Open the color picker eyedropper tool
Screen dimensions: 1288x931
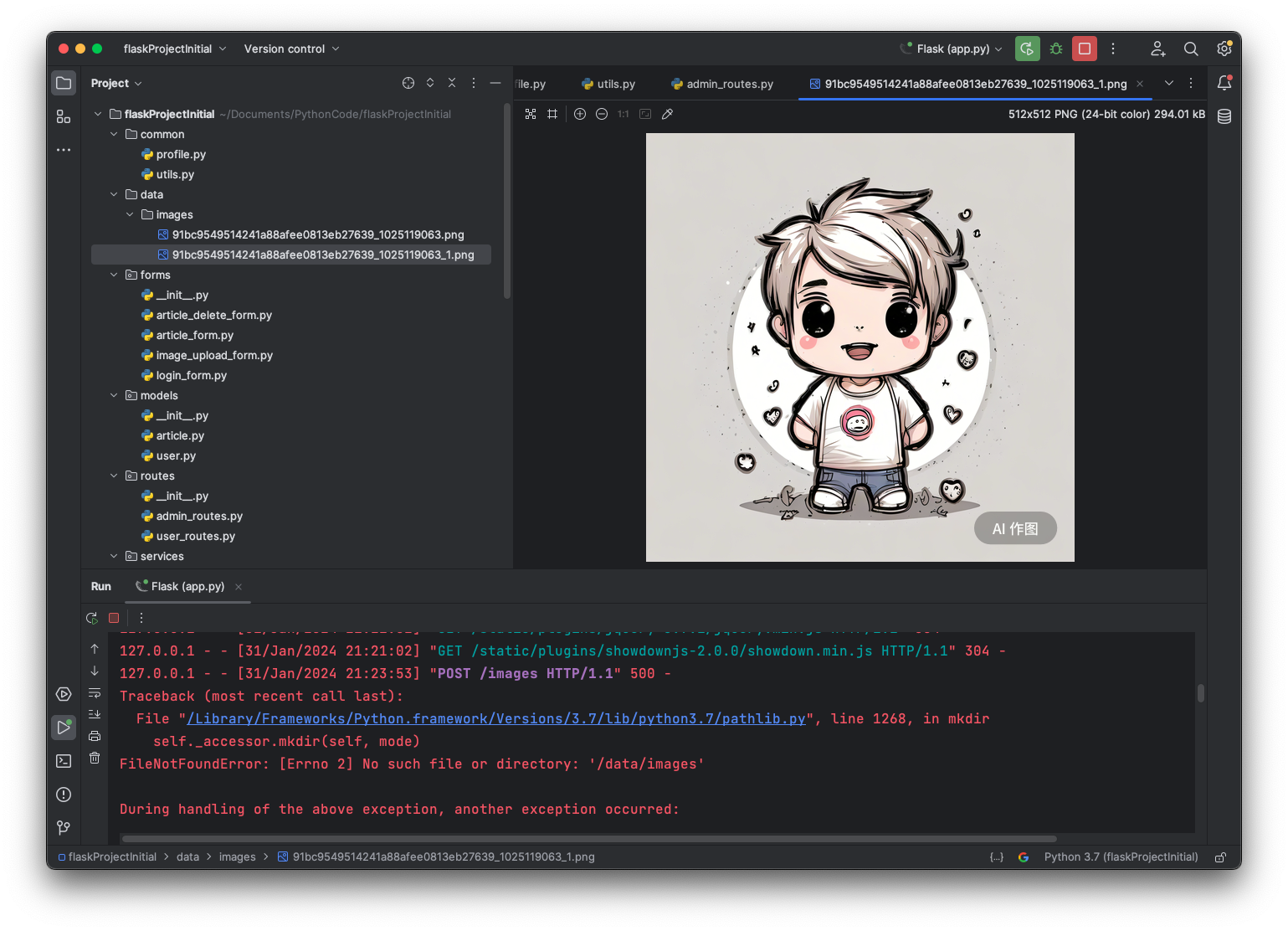667,114
